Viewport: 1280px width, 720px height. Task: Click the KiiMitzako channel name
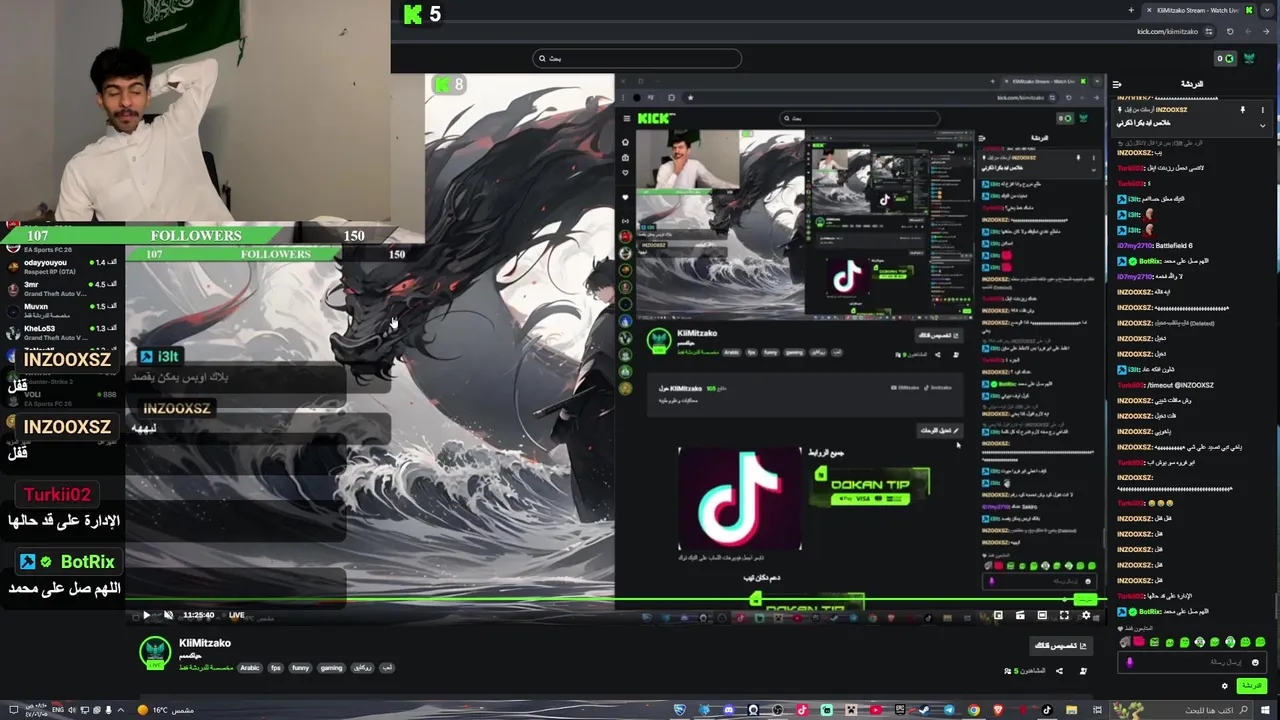click(205, 643)
